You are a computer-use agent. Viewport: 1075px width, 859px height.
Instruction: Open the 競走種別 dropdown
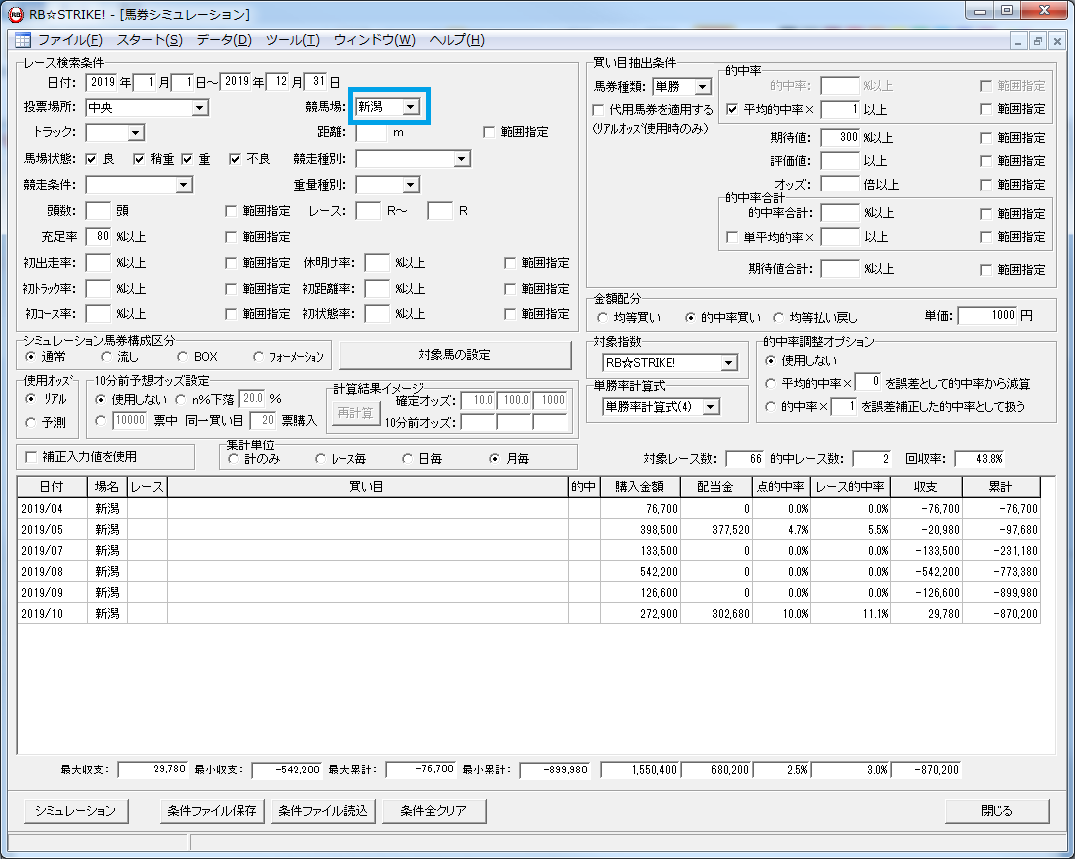click(x=462, y=159)
